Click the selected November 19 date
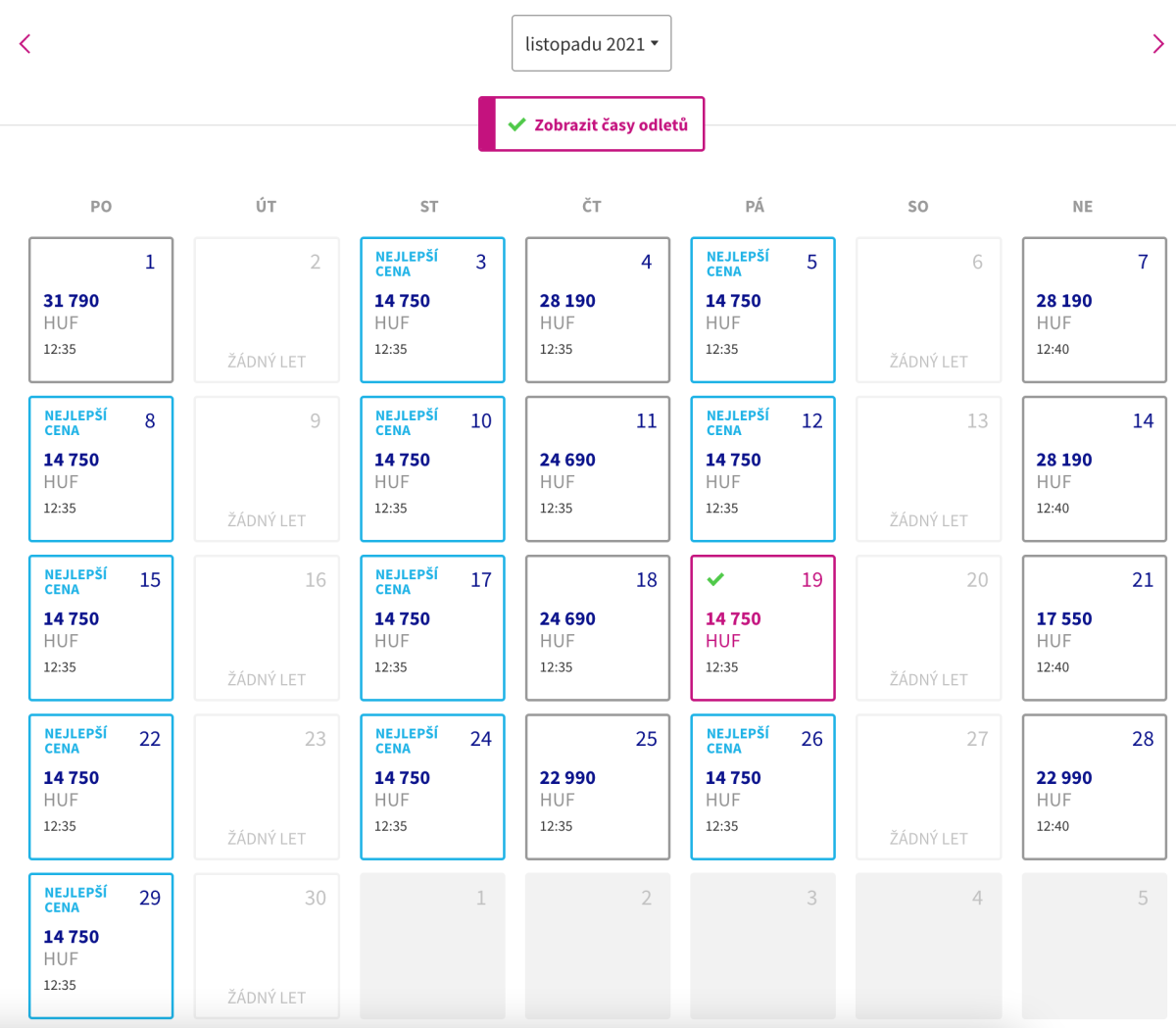Screen dimensions: 1176x1028 [x=762, y=628]
